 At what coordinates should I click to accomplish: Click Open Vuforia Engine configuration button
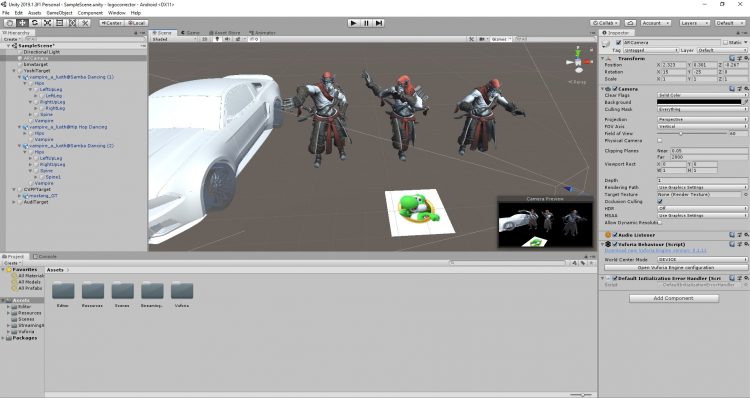coord(675,267)
